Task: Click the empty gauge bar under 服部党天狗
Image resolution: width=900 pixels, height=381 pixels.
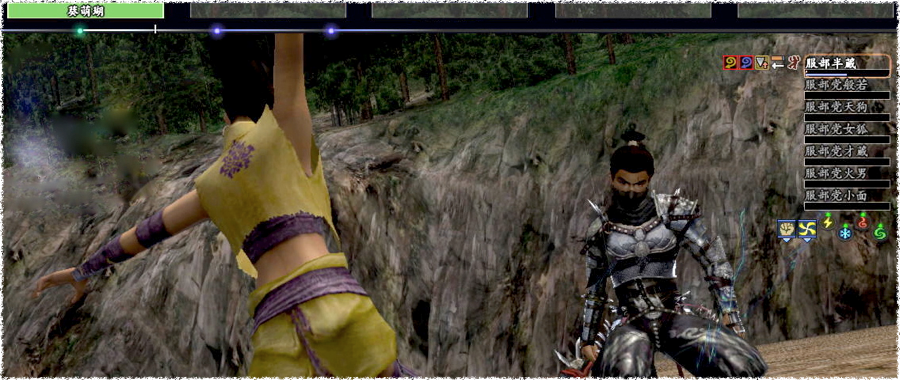Action: click(x=847, y=118)
